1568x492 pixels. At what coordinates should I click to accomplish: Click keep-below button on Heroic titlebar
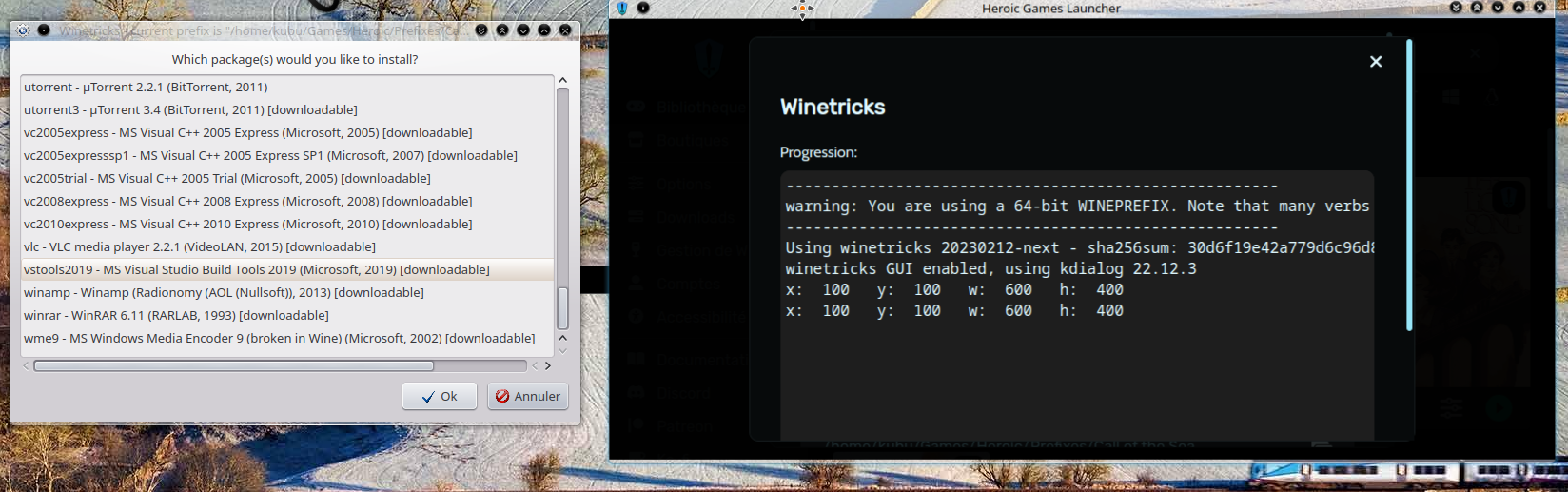pyautogui.click(x=1456, y=8)
